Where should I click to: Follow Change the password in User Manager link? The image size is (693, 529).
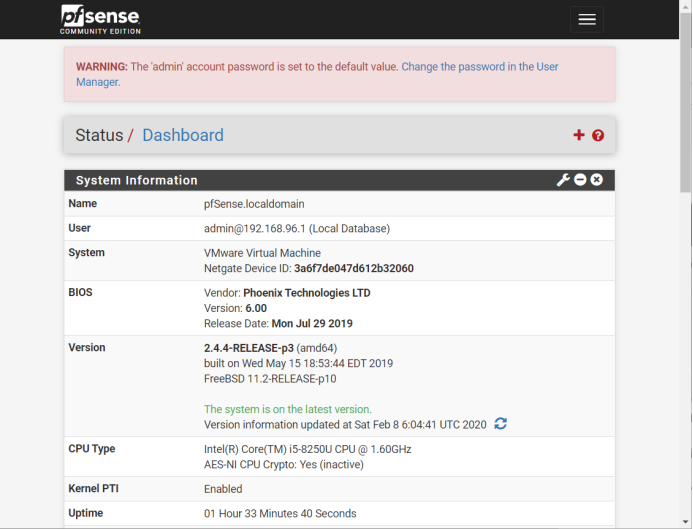[x=317, y=74]
